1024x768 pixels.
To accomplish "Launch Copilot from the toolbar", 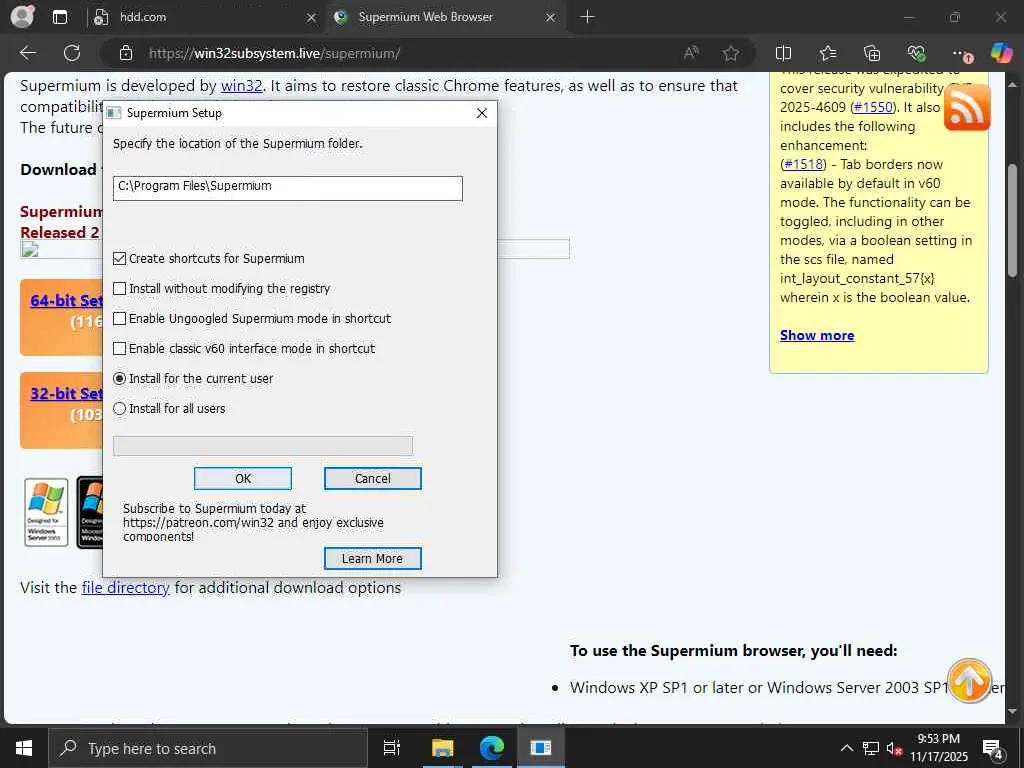I will (x=1001, y=53).
